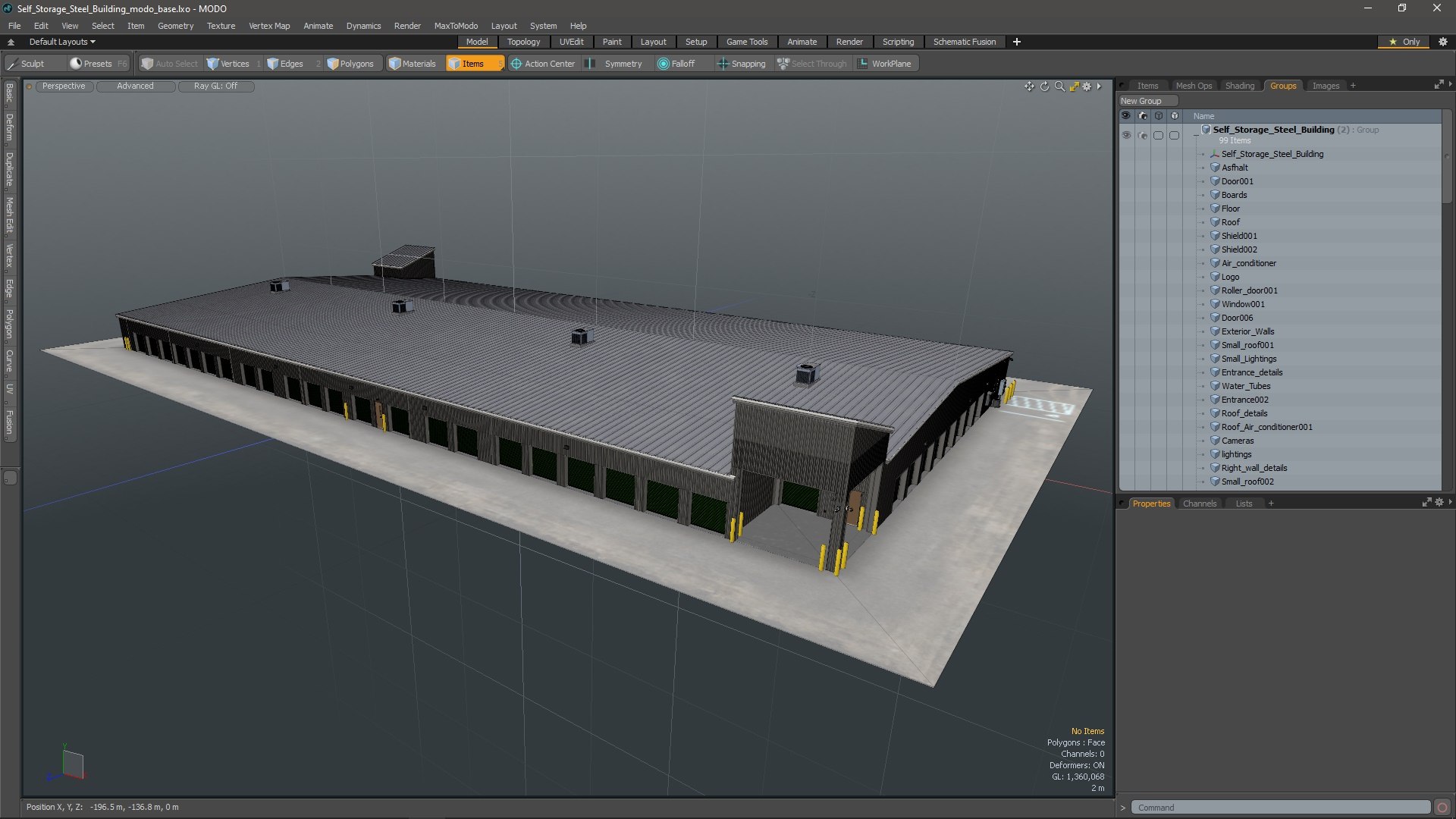1456x819 pixels.
Task: Toggle the Only star button
Action: tap(1404, 42)
